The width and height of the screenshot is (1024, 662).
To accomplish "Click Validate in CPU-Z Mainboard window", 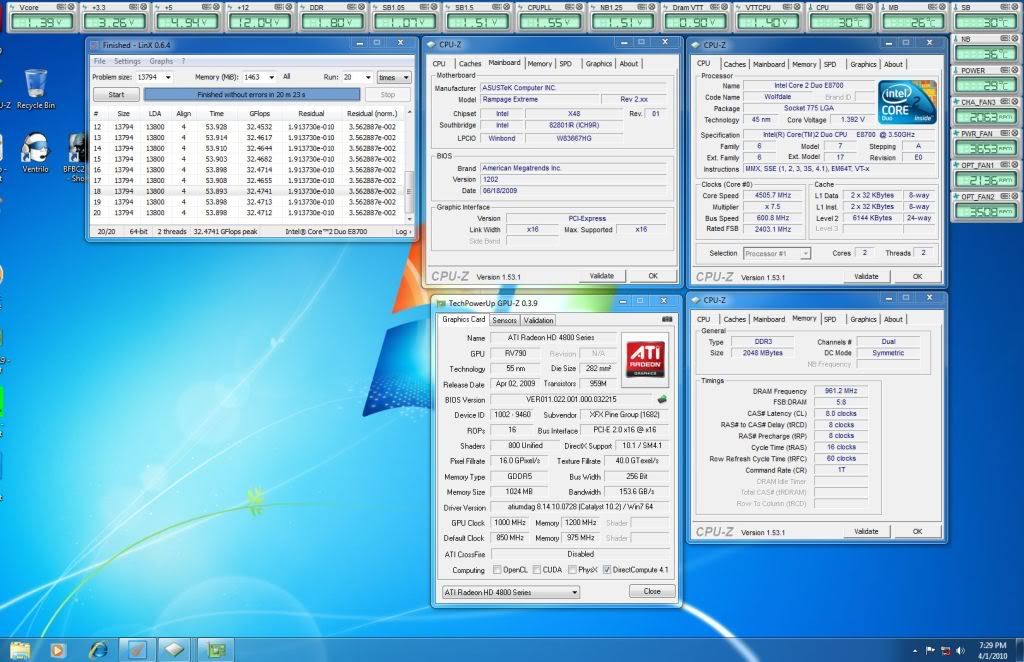I will click(601, 276).
